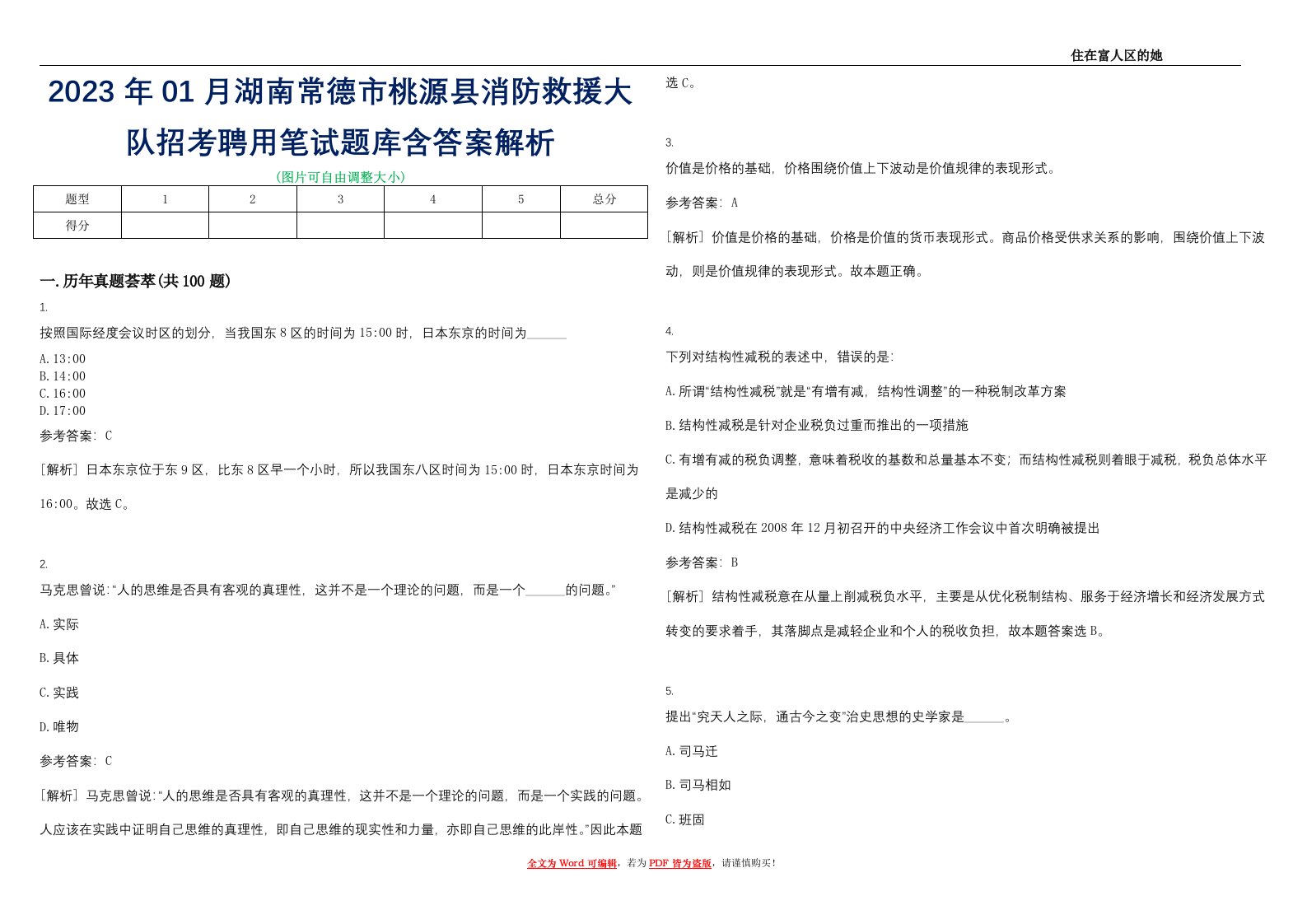Click question 4 prompt '下列对结构性减税的表述中'
Viewport: 1307px width, 924px height.
(779, 357)
